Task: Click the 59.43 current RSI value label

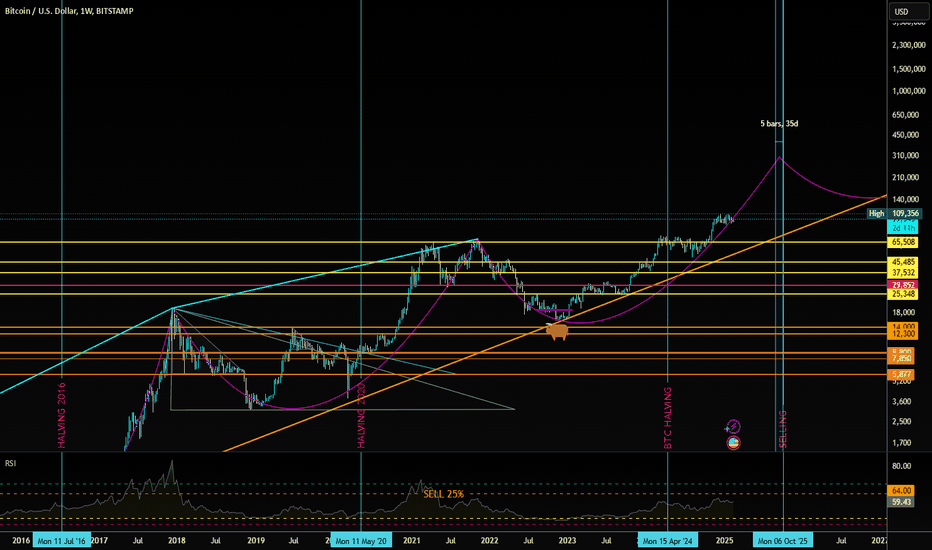Action: [x=901, y=502]
